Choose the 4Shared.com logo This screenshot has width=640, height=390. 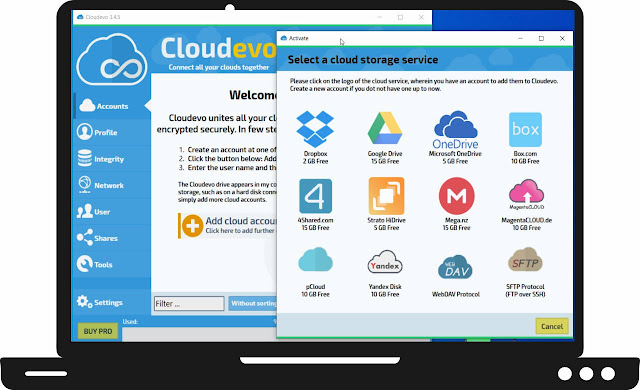(x=315, y=196)
